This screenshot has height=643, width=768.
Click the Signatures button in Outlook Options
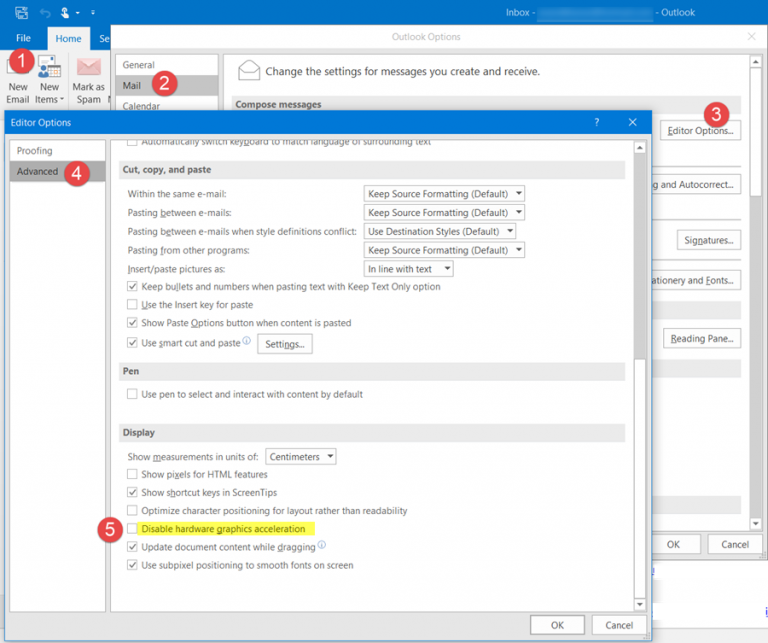[x=707, y=240]
